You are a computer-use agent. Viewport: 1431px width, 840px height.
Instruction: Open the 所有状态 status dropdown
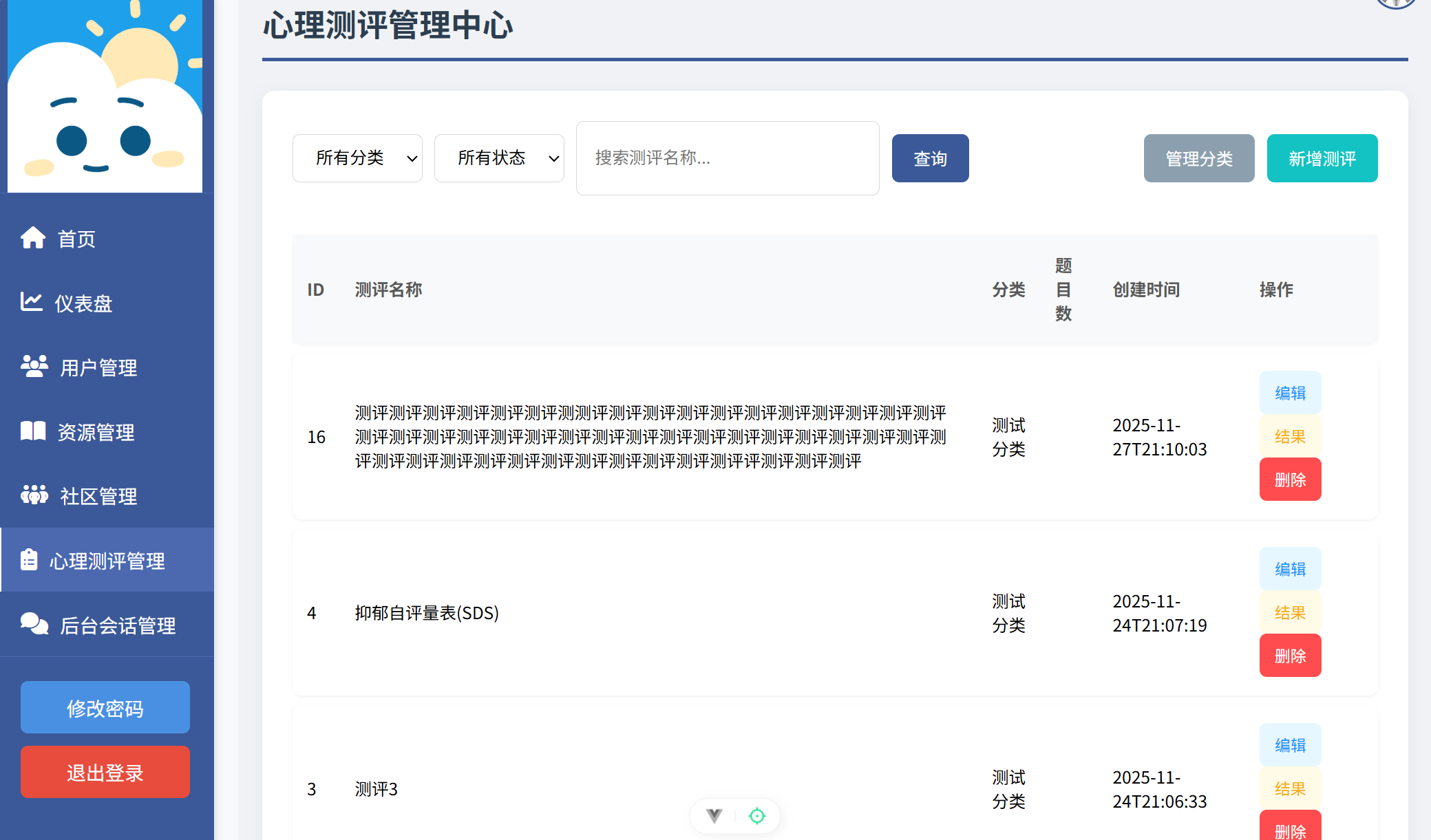point(499,158)
